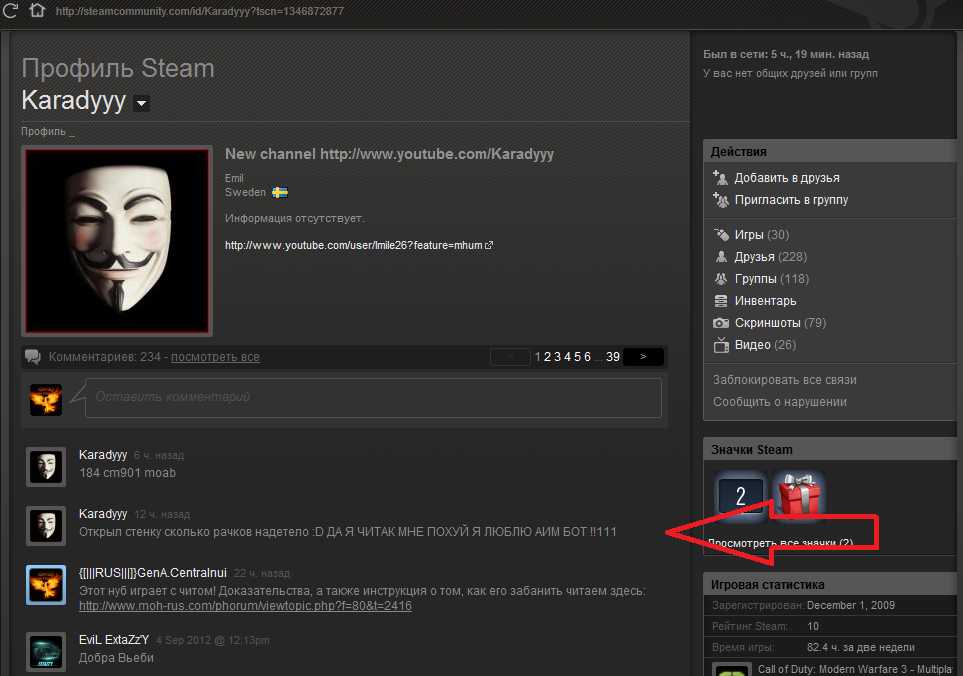Click the groups icon in sidebar

coord(721,279)
